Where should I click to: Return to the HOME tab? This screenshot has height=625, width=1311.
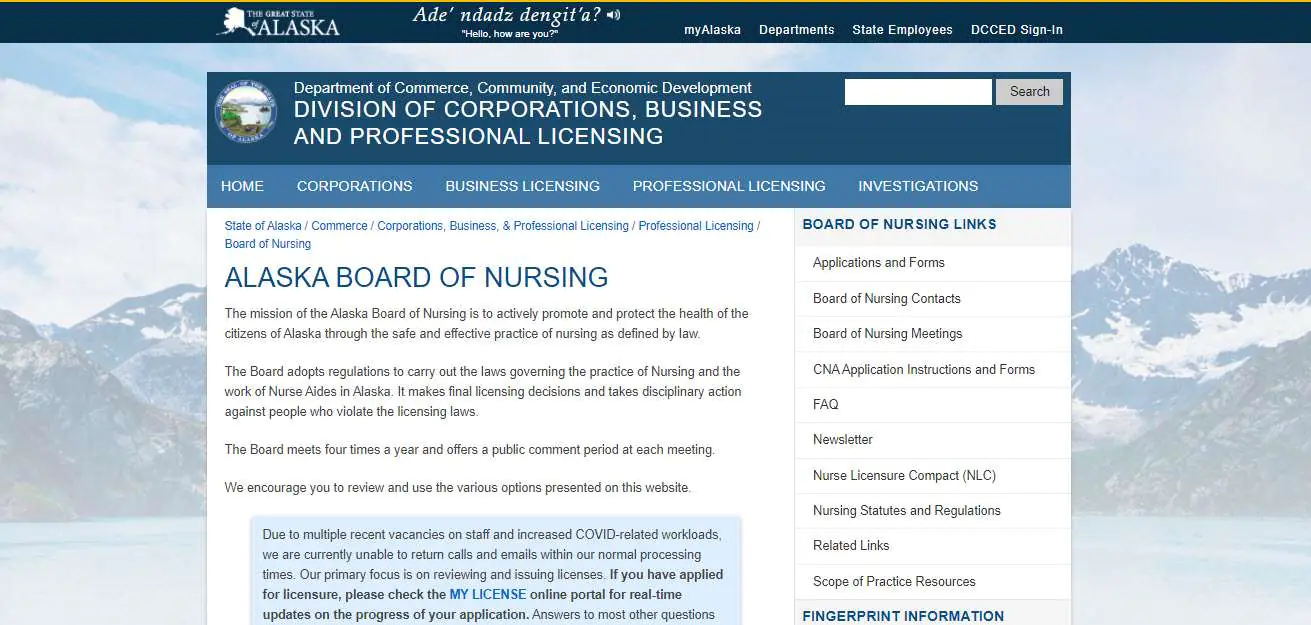(x=242, y=186)
